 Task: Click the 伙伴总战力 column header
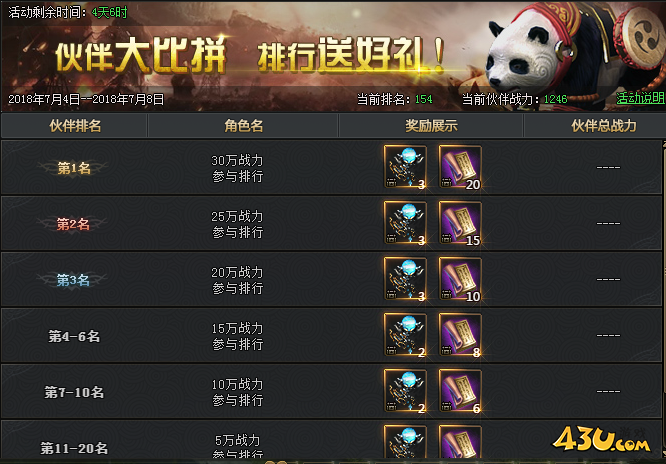coord(603,126)
